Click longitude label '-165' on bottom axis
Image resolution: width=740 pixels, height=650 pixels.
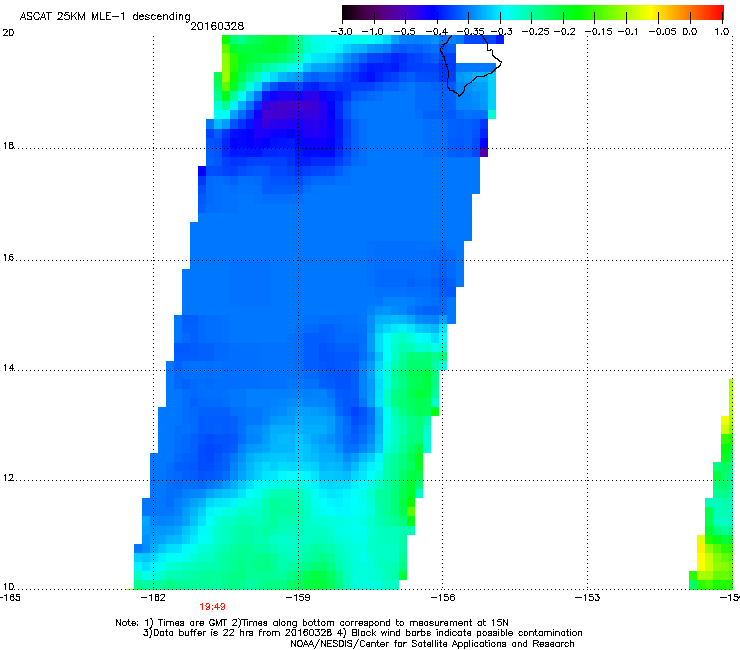tap(10, 598)
